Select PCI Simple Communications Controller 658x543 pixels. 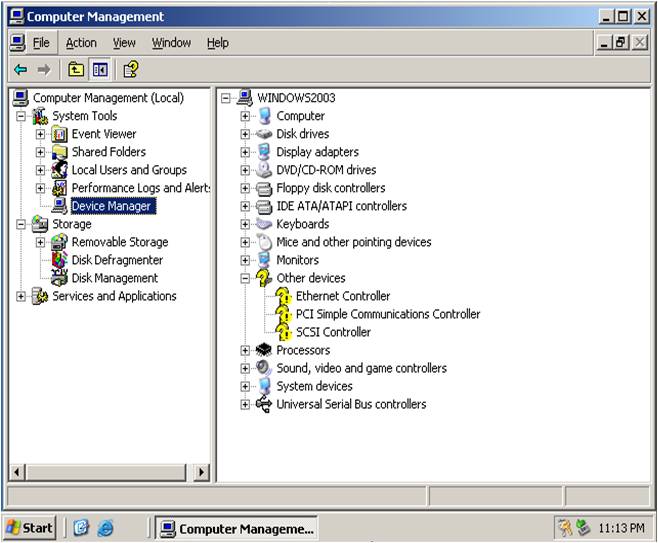pos(387,314)
